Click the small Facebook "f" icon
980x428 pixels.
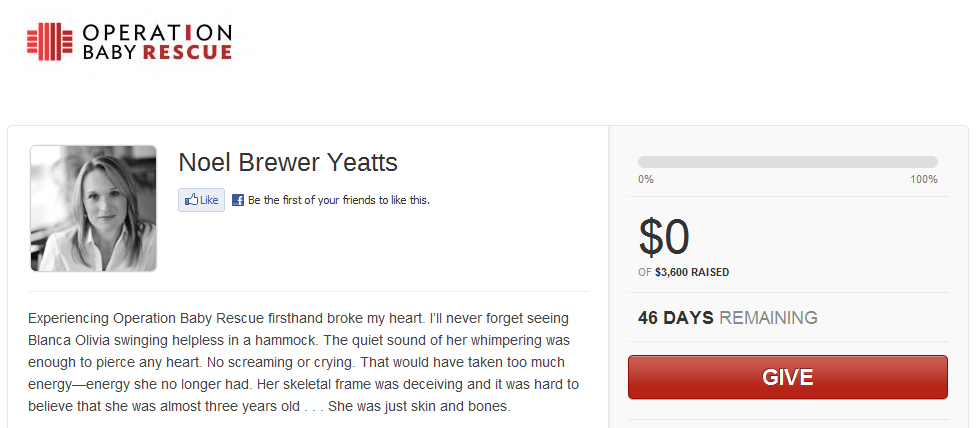238,200
